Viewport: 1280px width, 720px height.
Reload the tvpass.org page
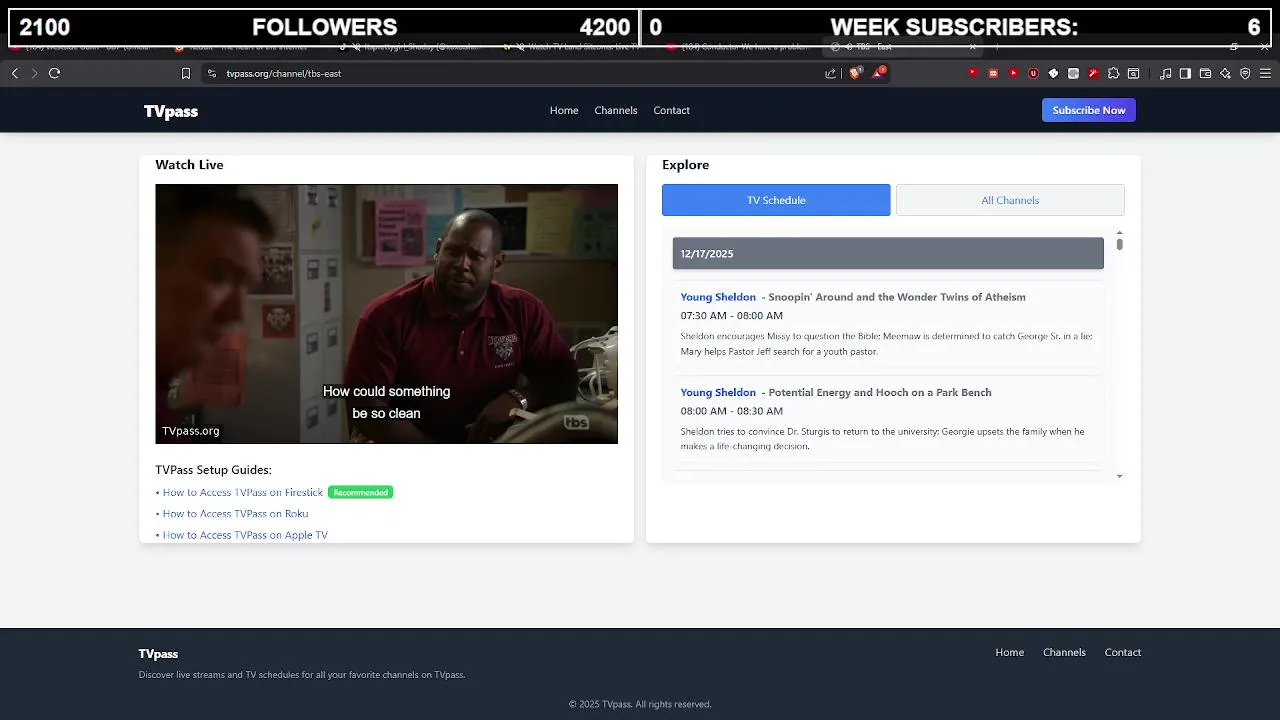54,73
